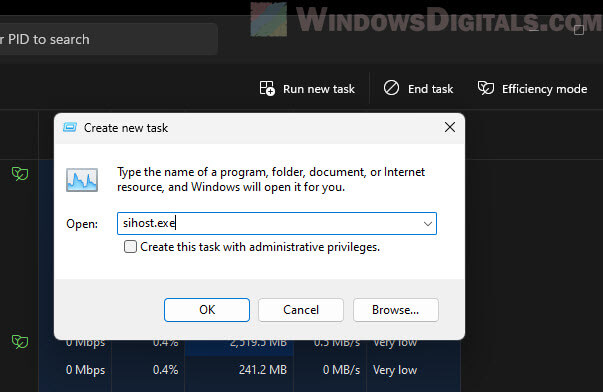Click efficiency leaf icon near dialog's top edge
The image size is (603, 392).
(20, 174)
